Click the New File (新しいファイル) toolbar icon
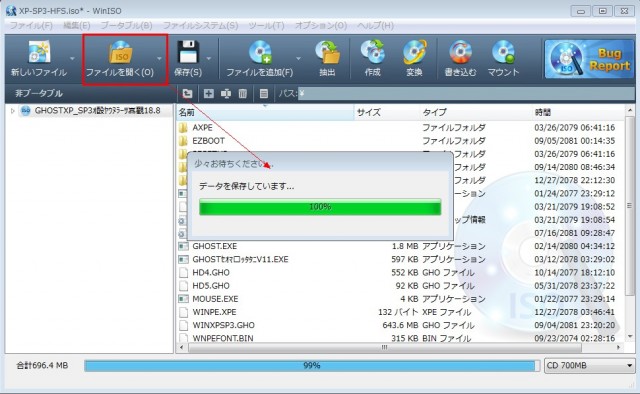Viewport: 640px width, 394px height. click(39, 52)
